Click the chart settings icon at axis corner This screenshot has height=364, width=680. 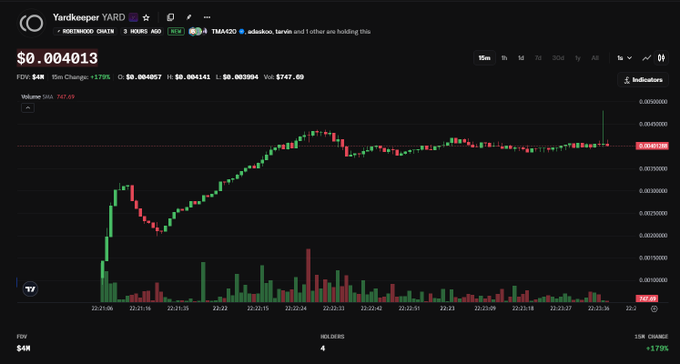654,309
